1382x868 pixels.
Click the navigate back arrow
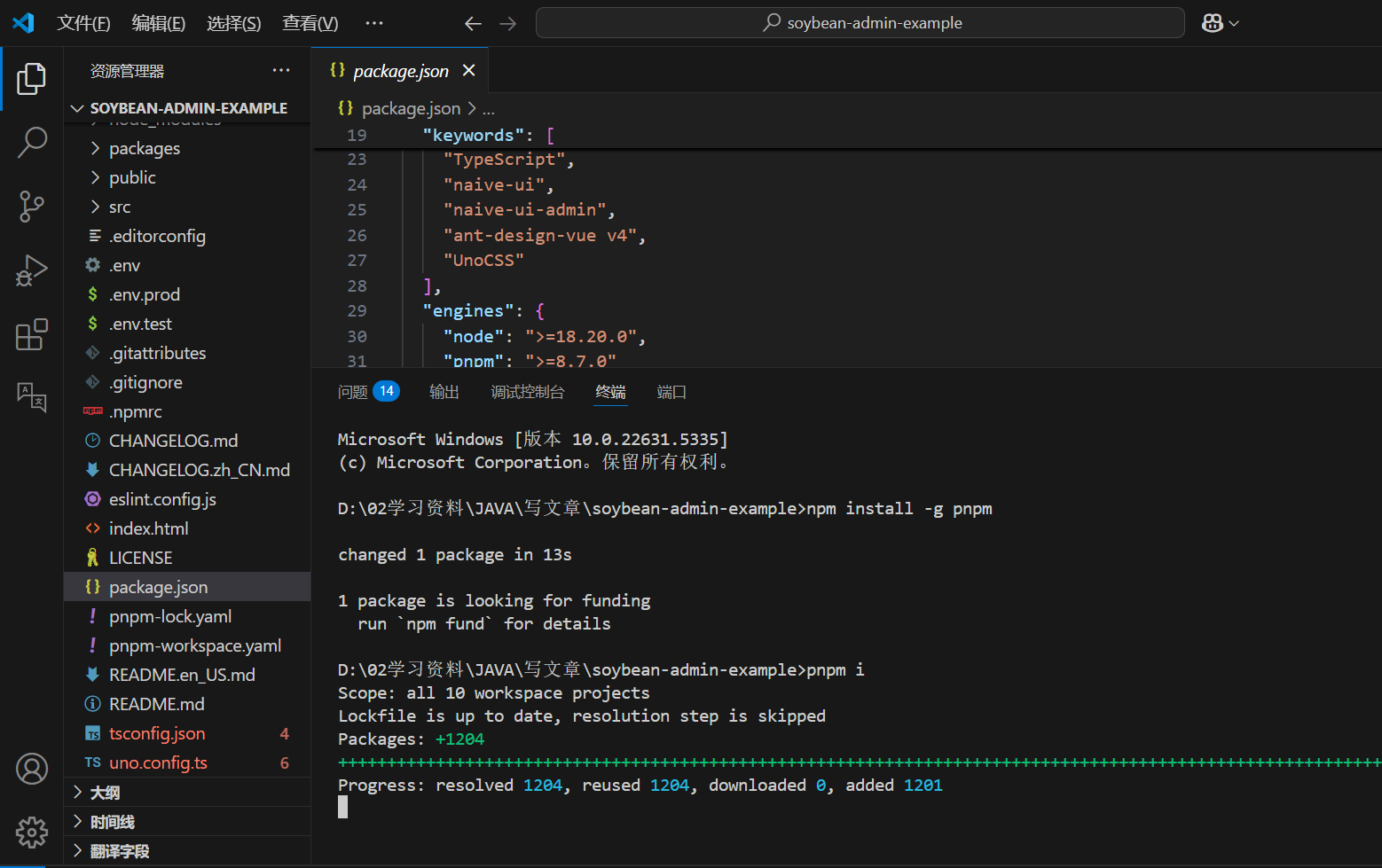click(x=473, y=24)
